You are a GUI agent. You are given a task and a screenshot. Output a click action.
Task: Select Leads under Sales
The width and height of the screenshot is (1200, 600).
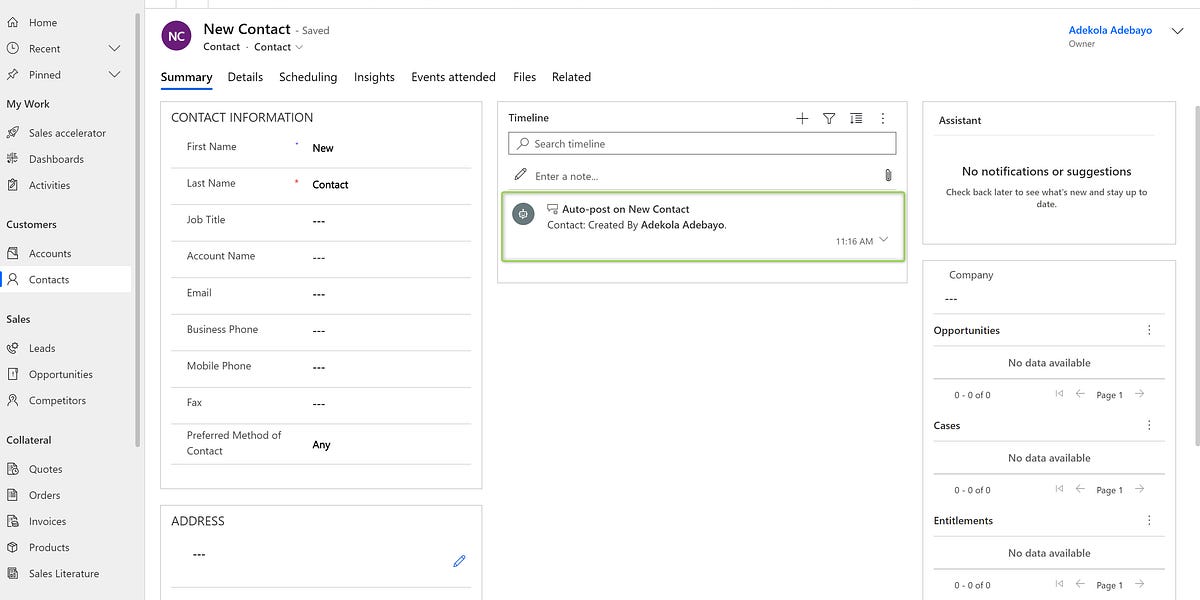42,348
